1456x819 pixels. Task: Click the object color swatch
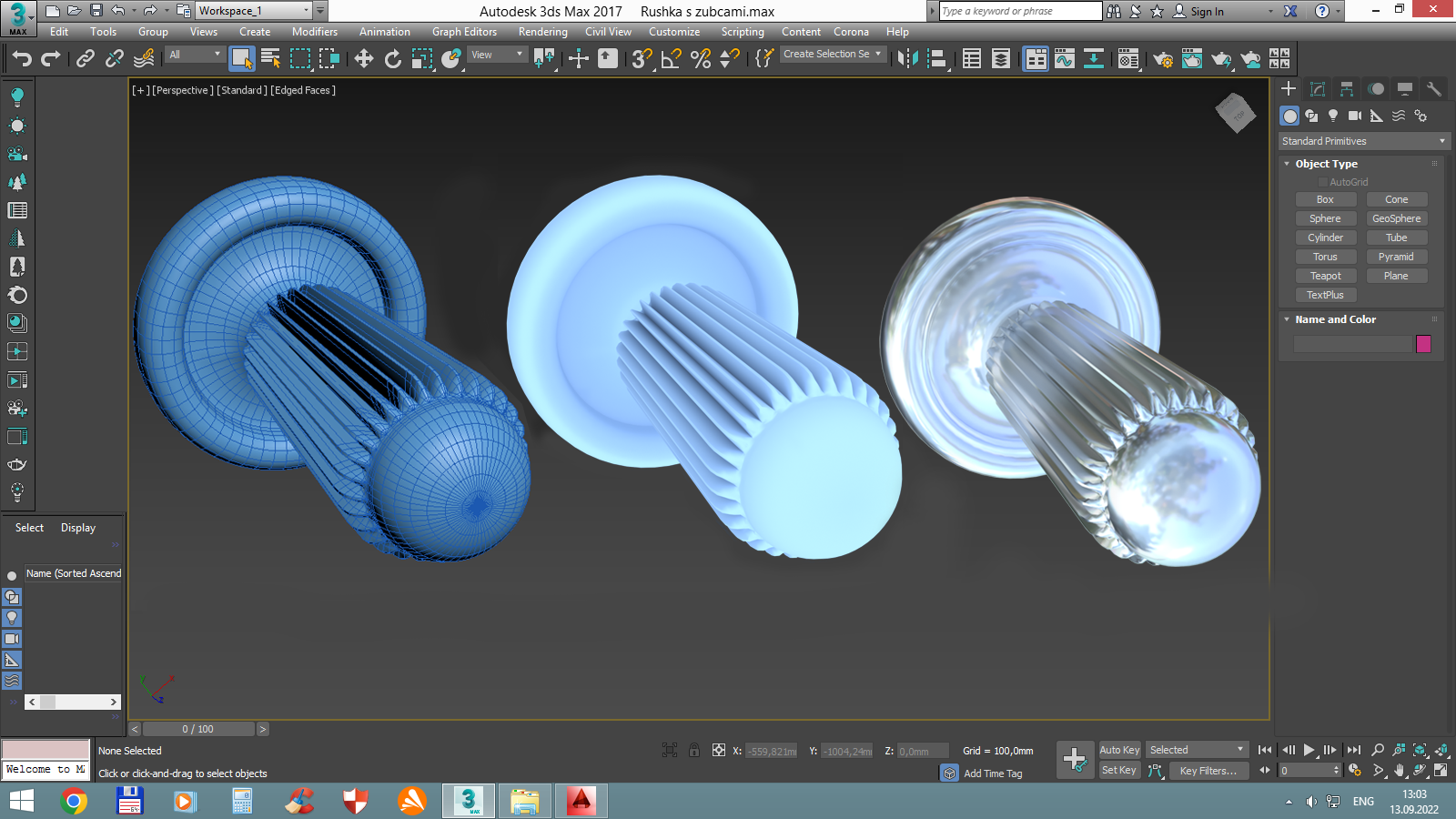coord(1423,344)
